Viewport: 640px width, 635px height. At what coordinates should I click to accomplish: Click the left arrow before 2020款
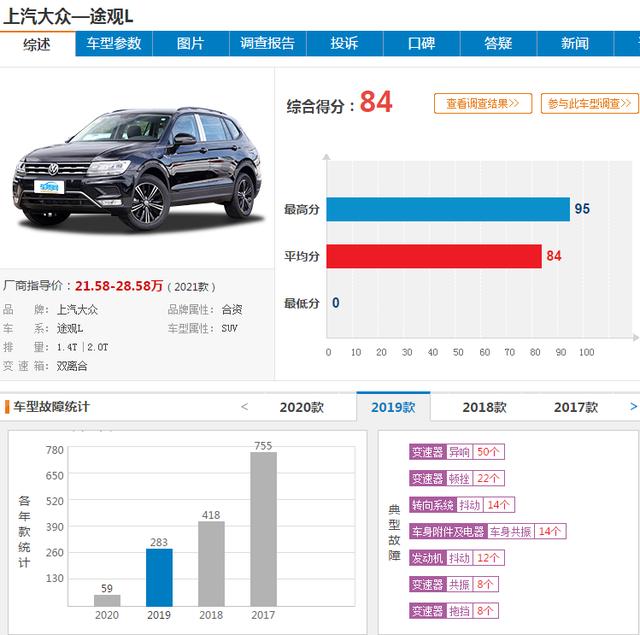tap(244, 406)
